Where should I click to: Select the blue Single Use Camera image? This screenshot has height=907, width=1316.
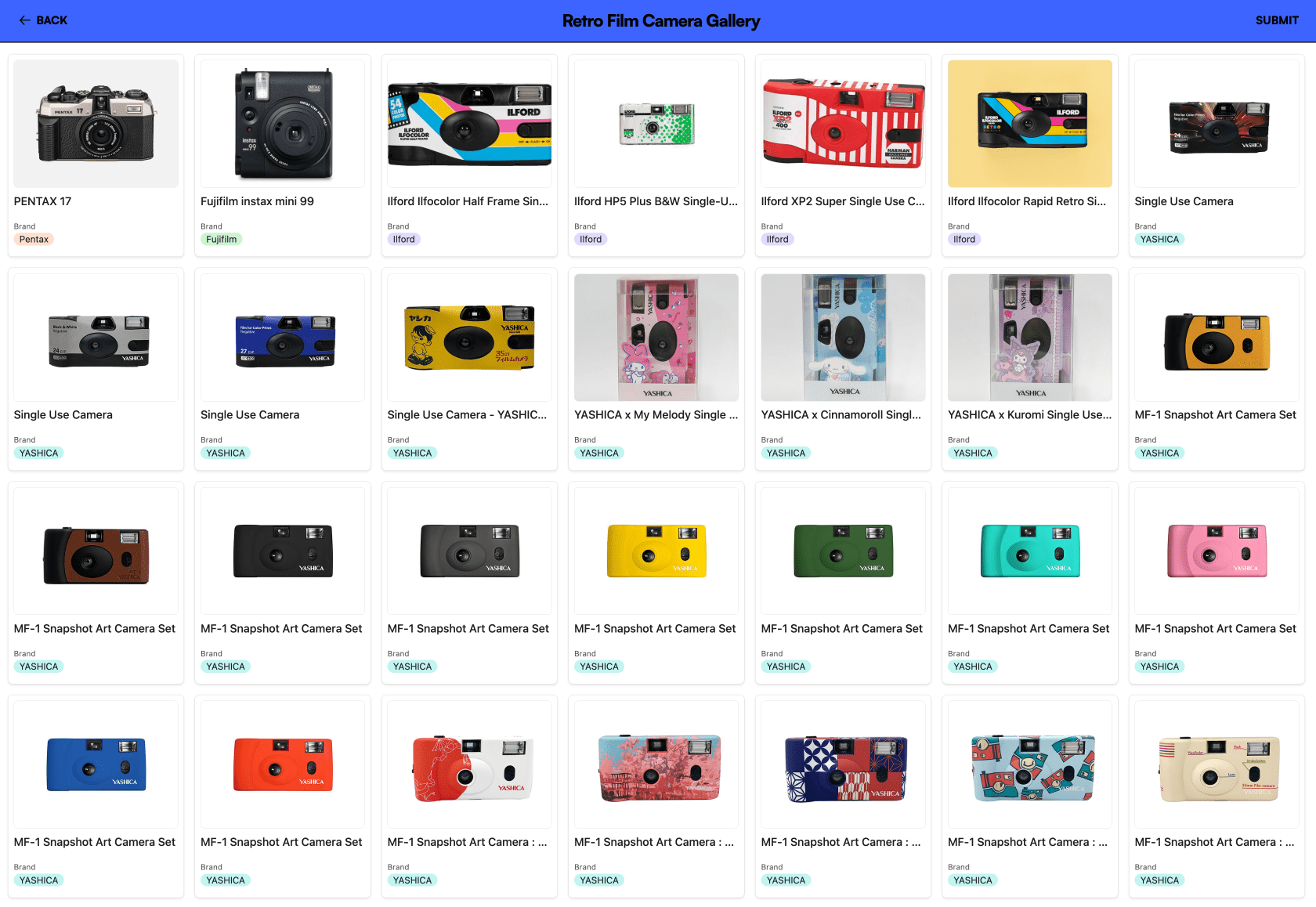(x=283, y=338)
